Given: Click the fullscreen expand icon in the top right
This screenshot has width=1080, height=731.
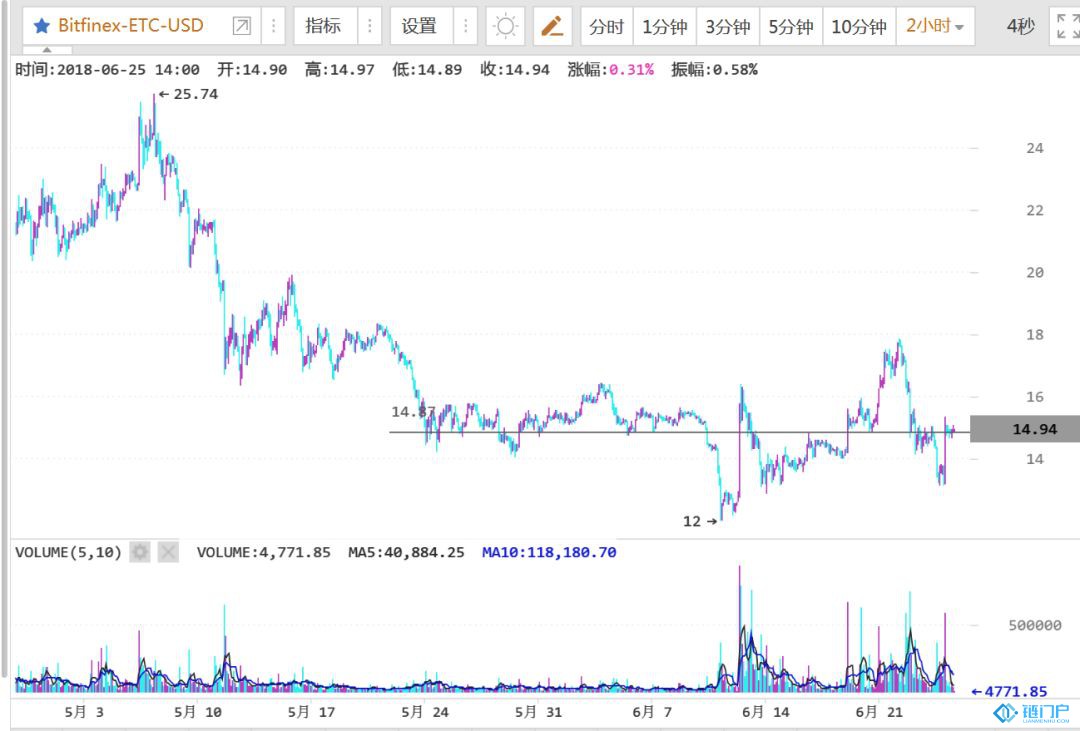Looking at the screenshot, I should point(1066,26).
